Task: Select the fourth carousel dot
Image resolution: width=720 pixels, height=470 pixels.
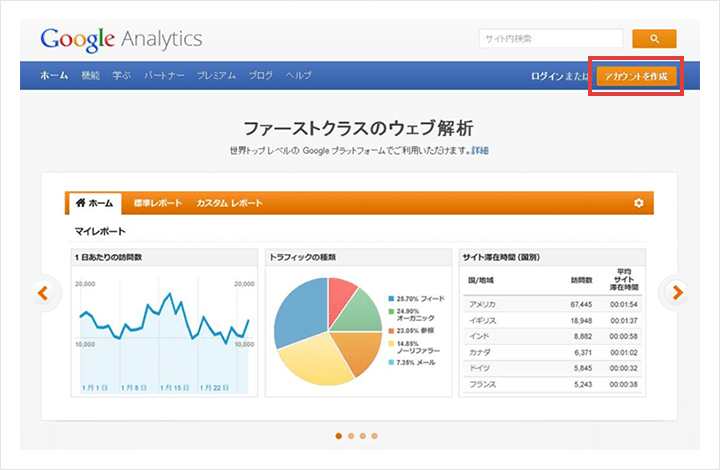Action: click(375, 436)
